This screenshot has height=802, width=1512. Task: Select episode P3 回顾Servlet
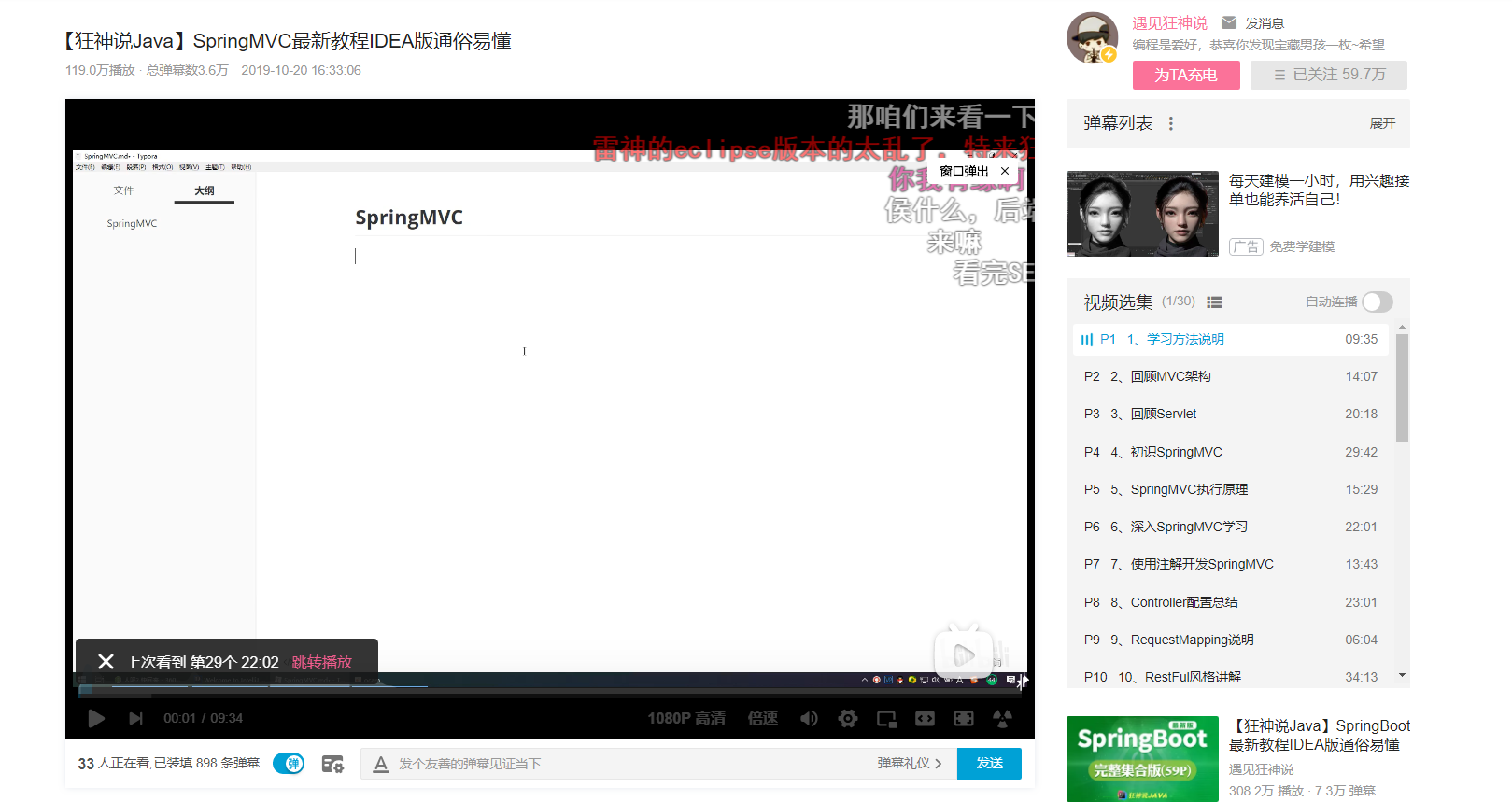click(1231, 414)
